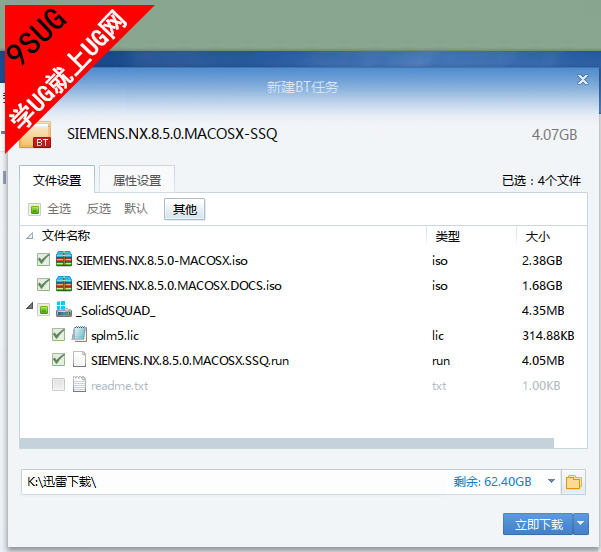Click the 立即下载 button

pos(538,524)
